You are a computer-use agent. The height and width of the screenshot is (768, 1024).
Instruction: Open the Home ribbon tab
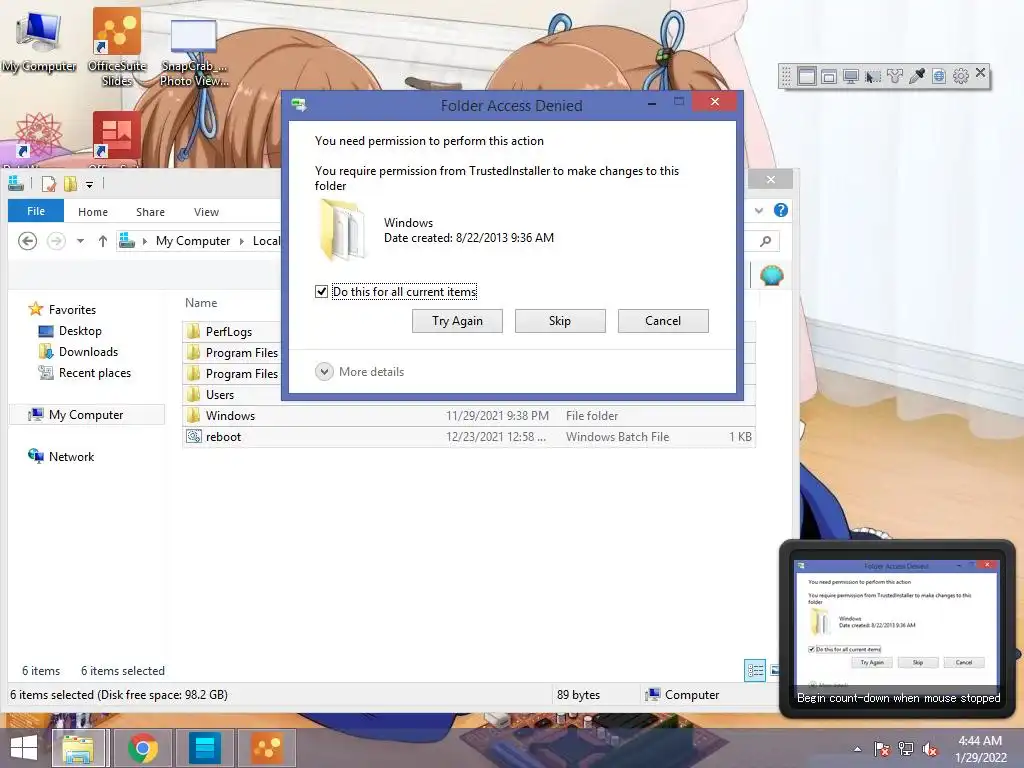coord(93,212)
